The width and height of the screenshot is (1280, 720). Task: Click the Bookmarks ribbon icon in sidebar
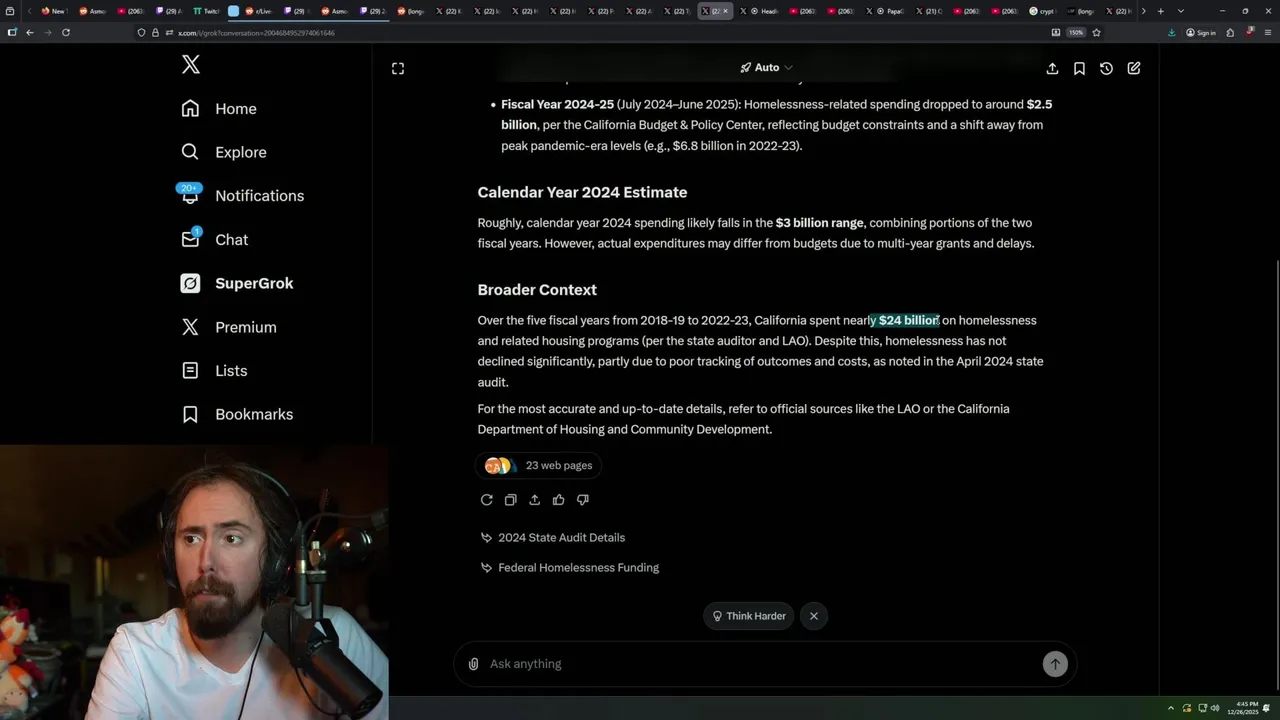[190, 414]
